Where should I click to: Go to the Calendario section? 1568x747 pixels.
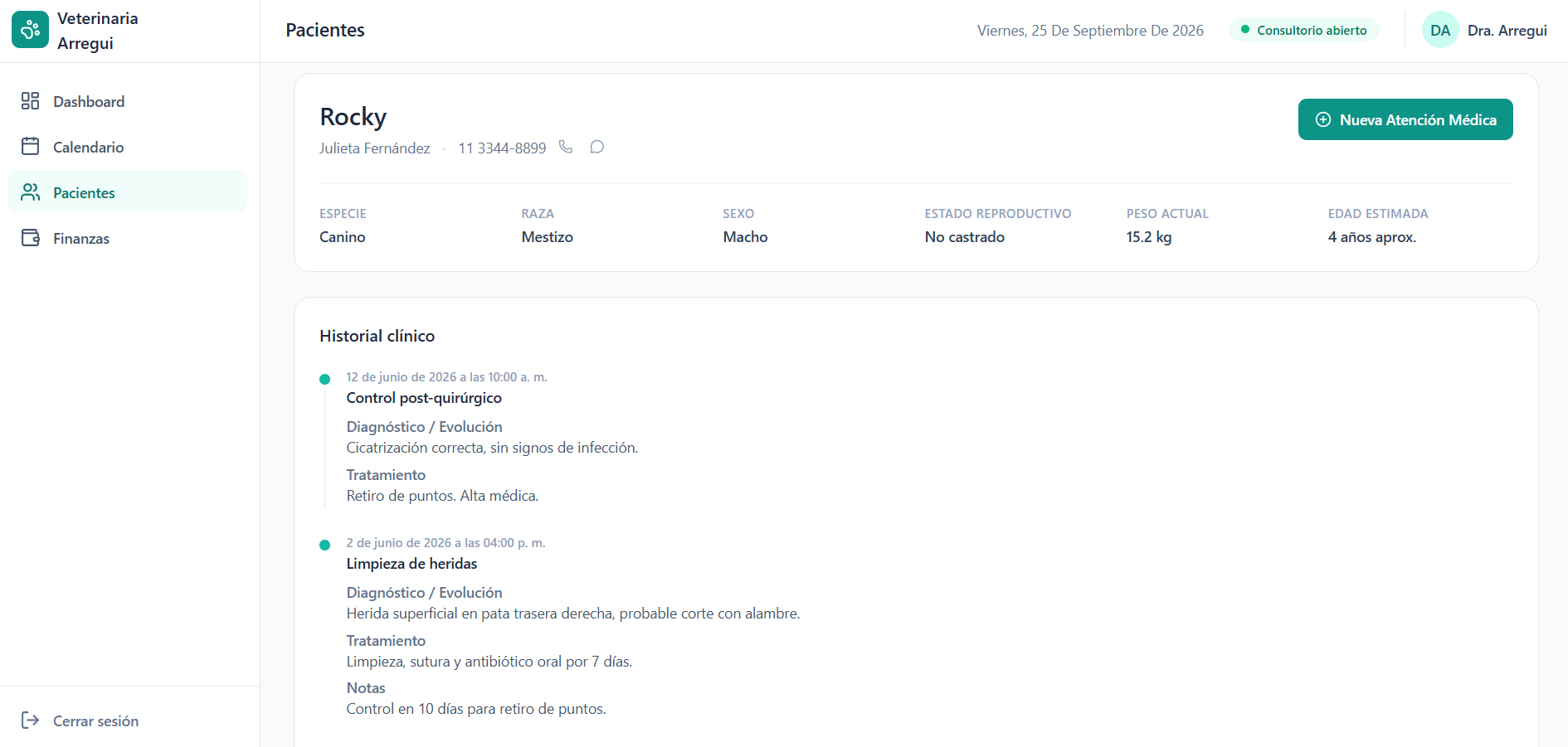(127, 147)
